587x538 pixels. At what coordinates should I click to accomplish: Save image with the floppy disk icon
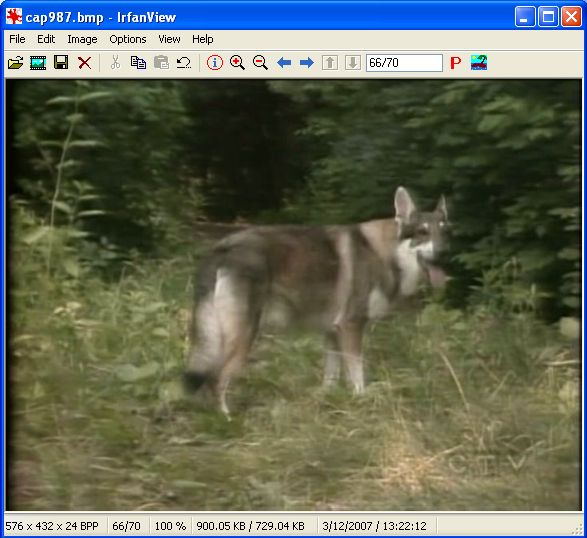coord(61,63)
